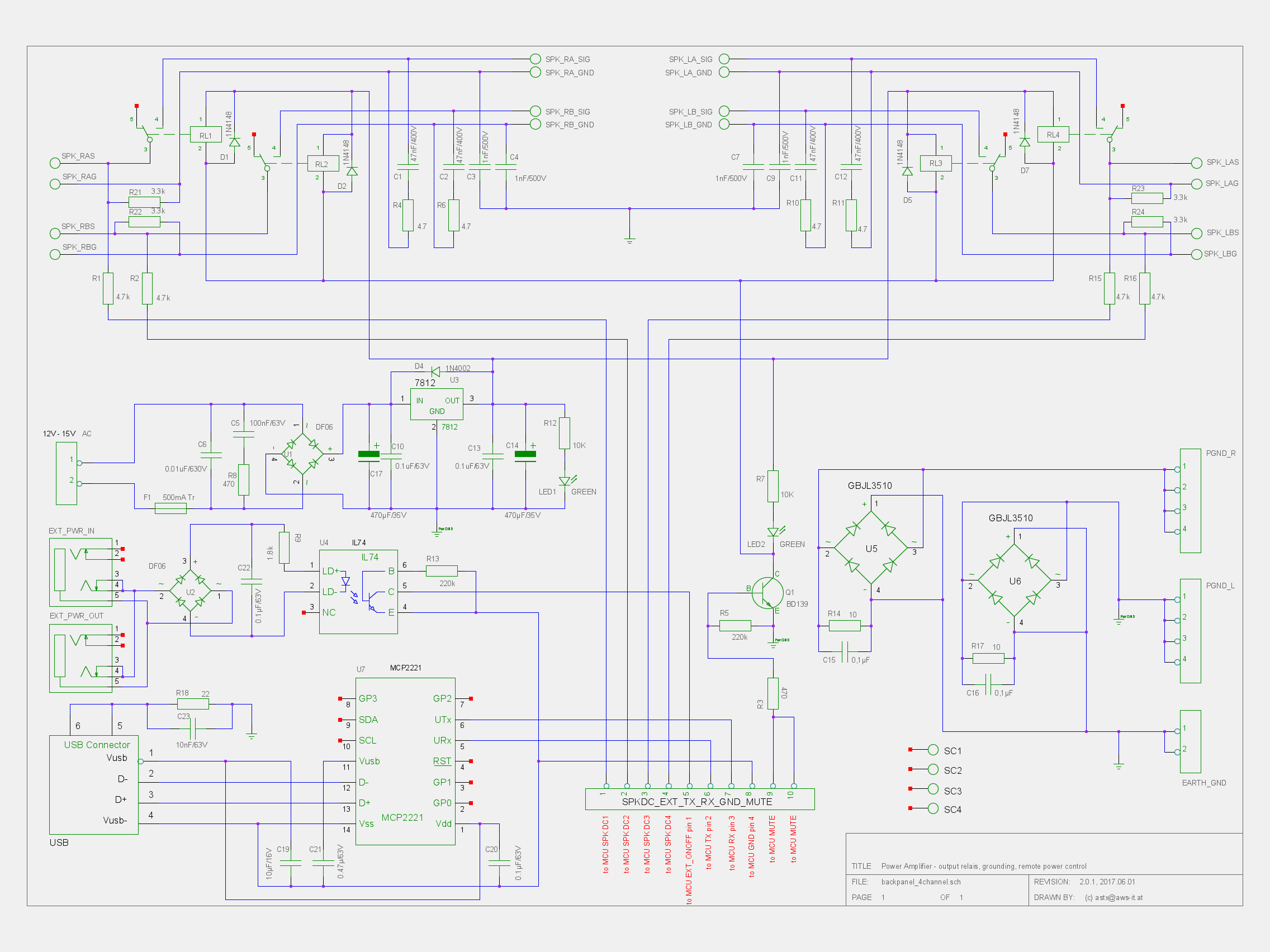
Task: Click the D7 diode symbol near RL4
Action: (x=1024, y=142)
